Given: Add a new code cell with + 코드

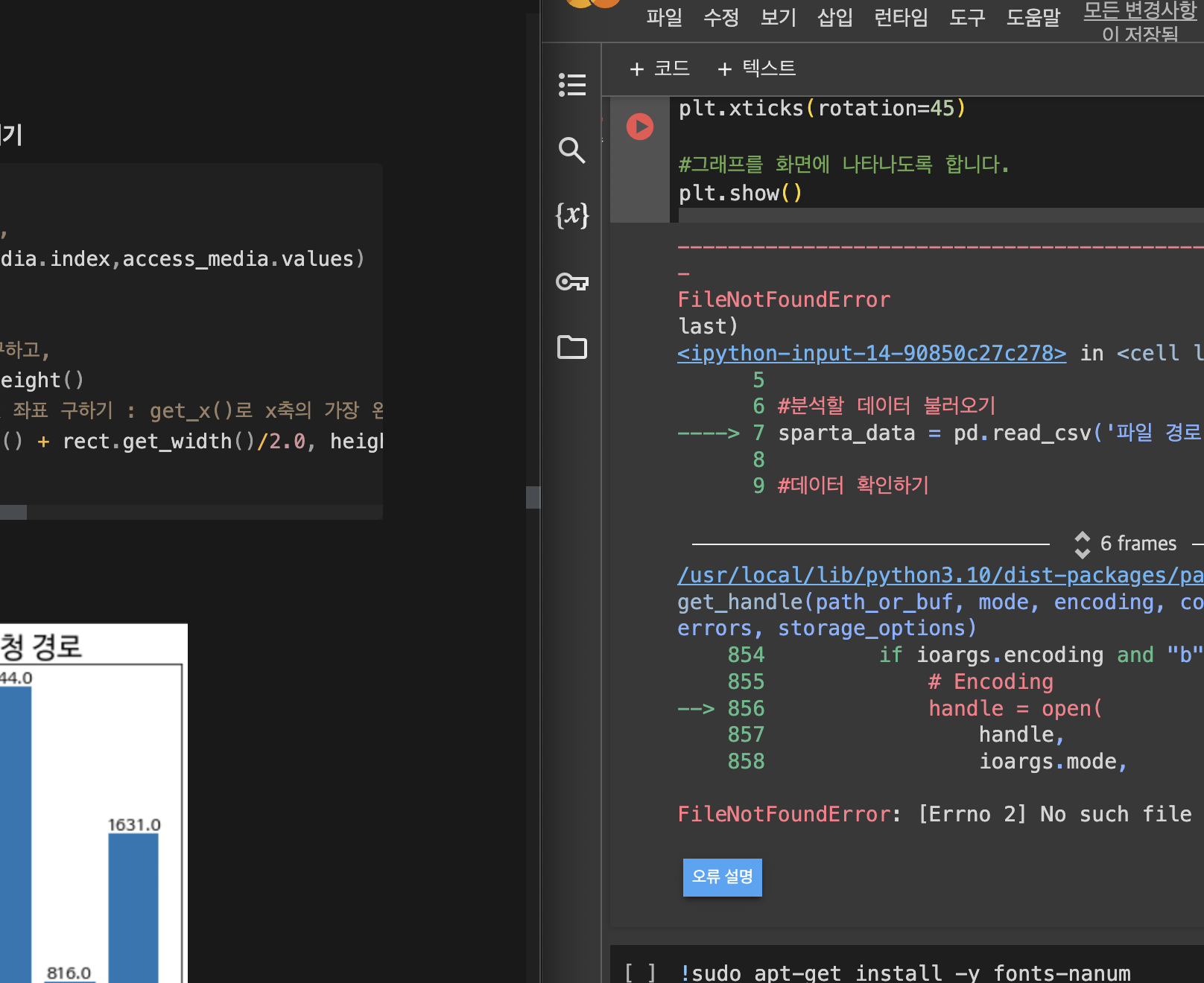Looking at the screenshot, I should 659,69.
